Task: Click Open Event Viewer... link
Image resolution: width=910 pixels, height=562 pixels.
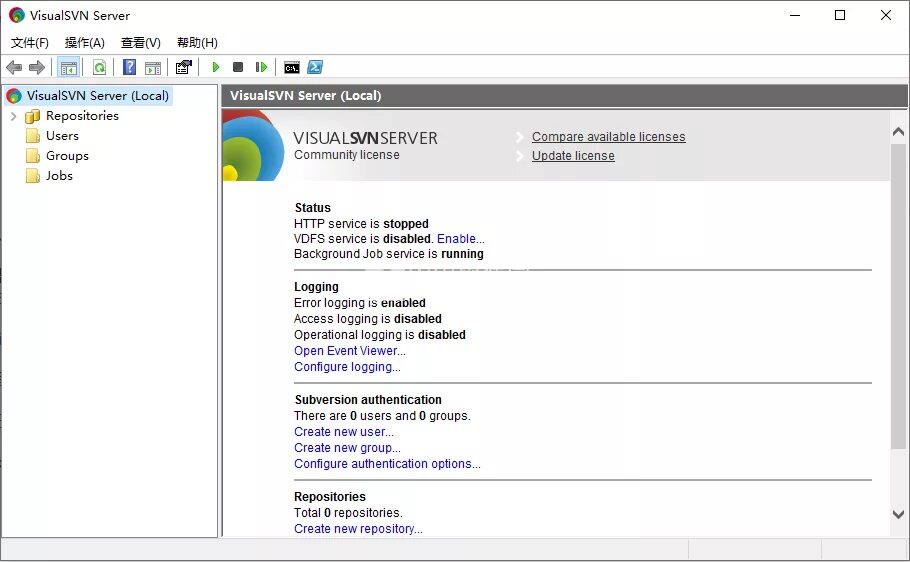Action: (x=349, y=351)
